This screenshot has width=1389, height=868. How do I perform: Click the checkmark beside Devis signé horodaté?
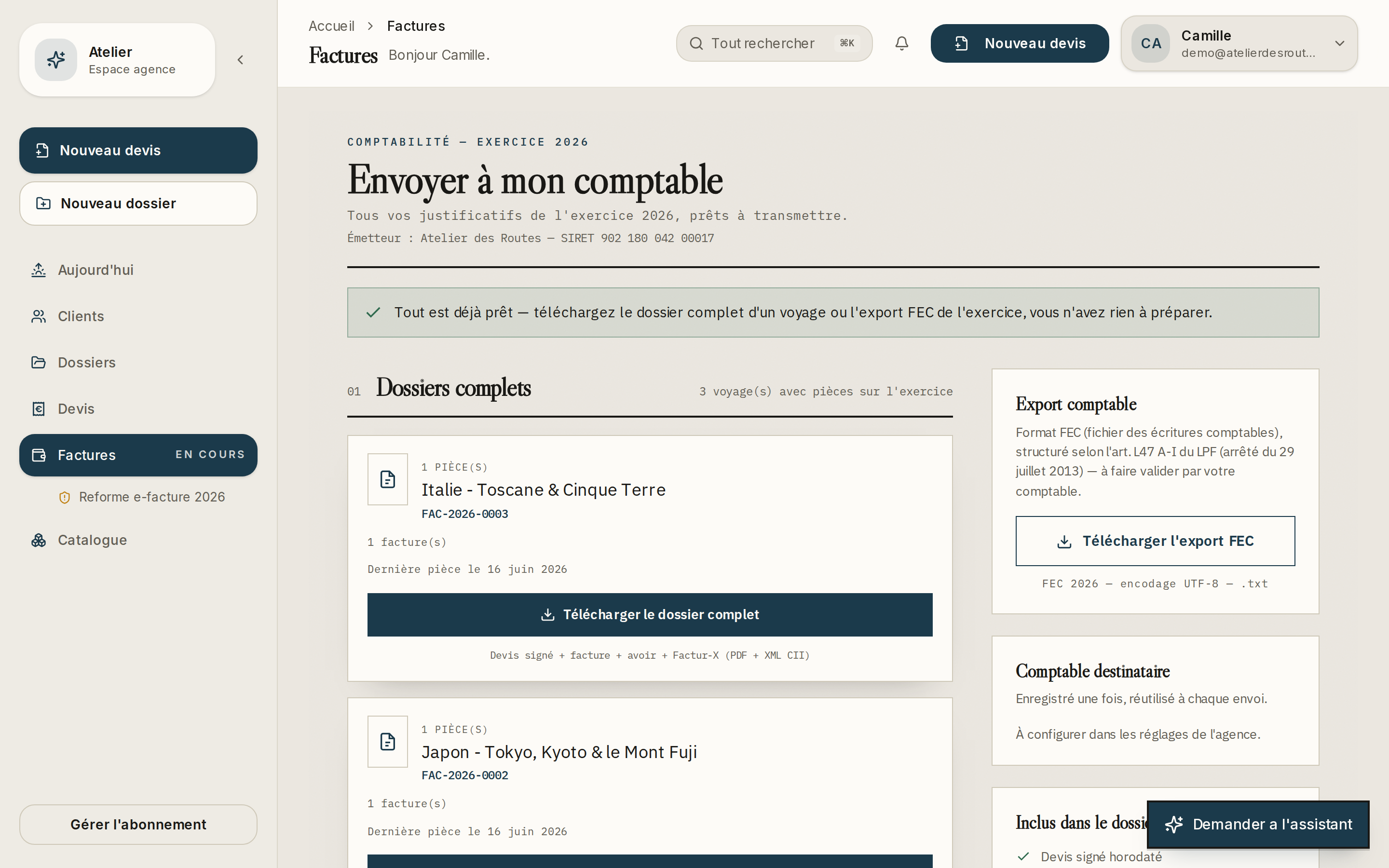(1023, 856)
